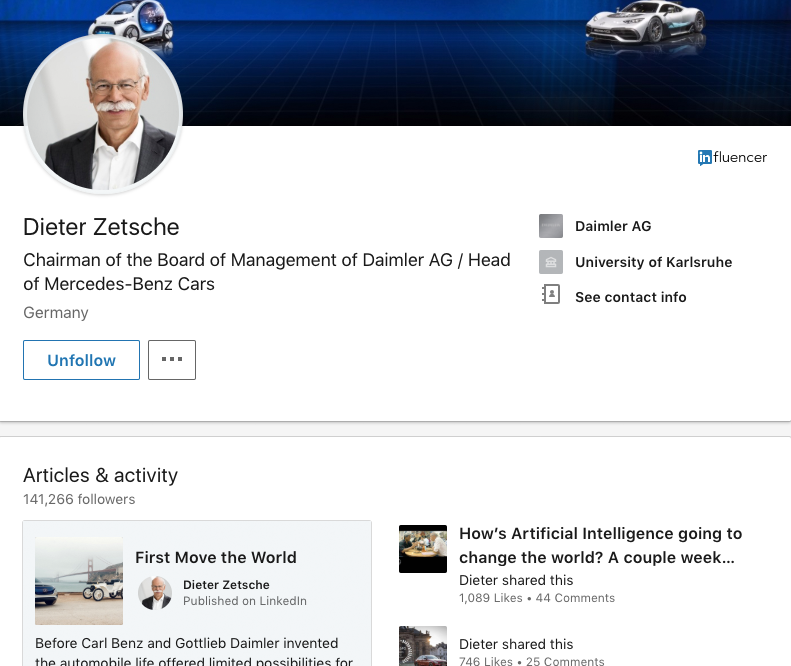Click the Daimler AG company logo icon
The height and width of the screenshot is (666, 791).
point(551,226)
